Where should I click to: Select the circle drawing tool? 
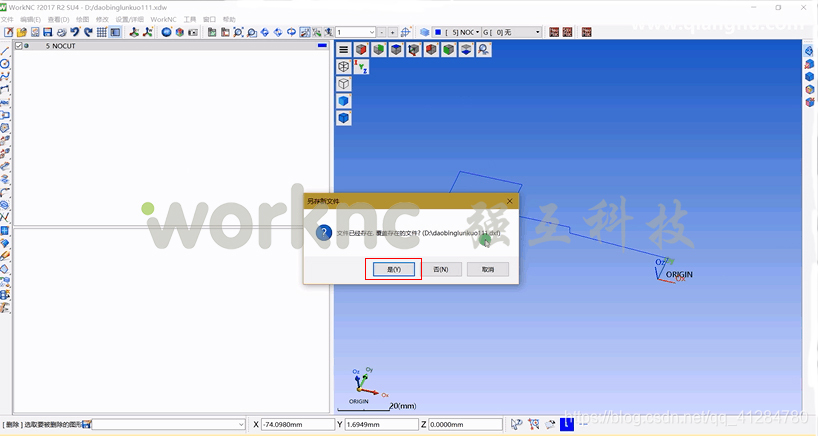5,64
